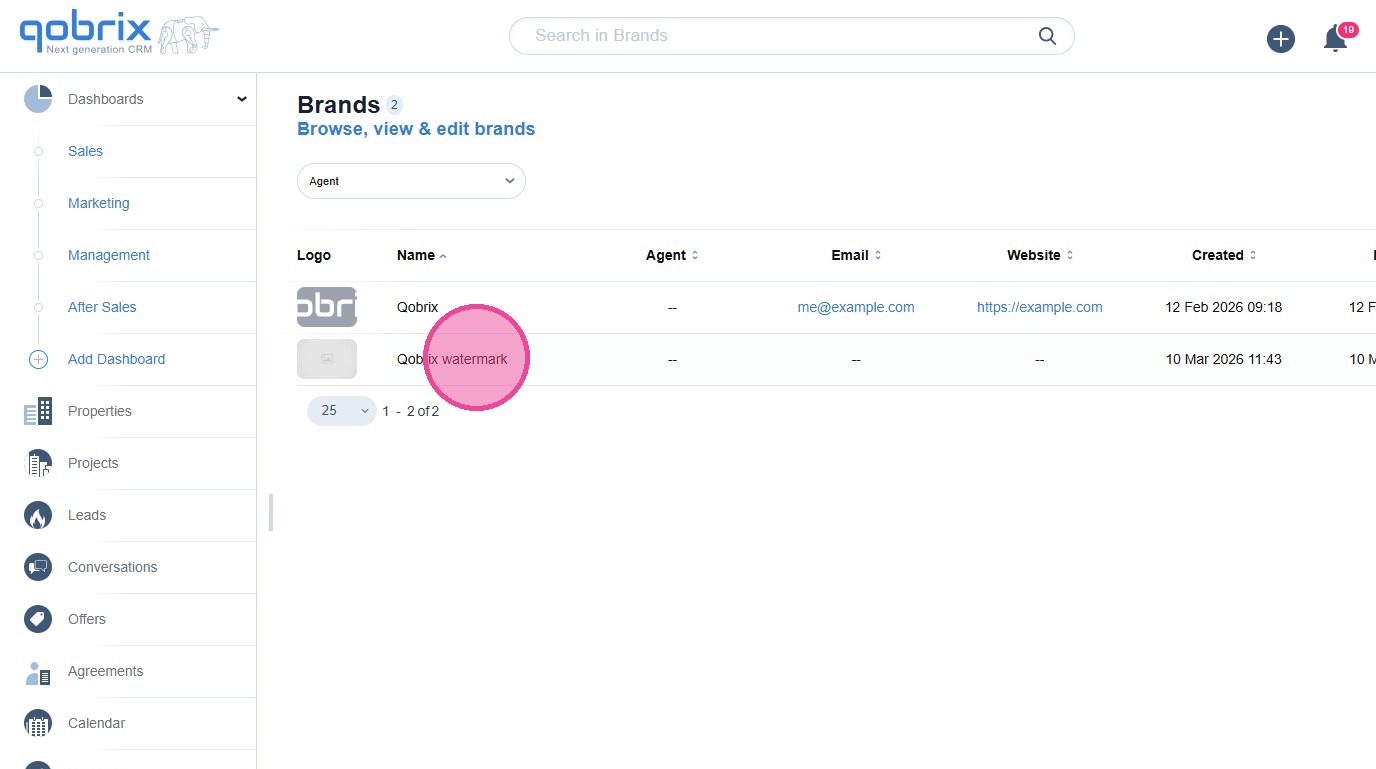This screenshot has width=1376, height=769.
Task: Open the Management dashboard
Action: [109, 255]
